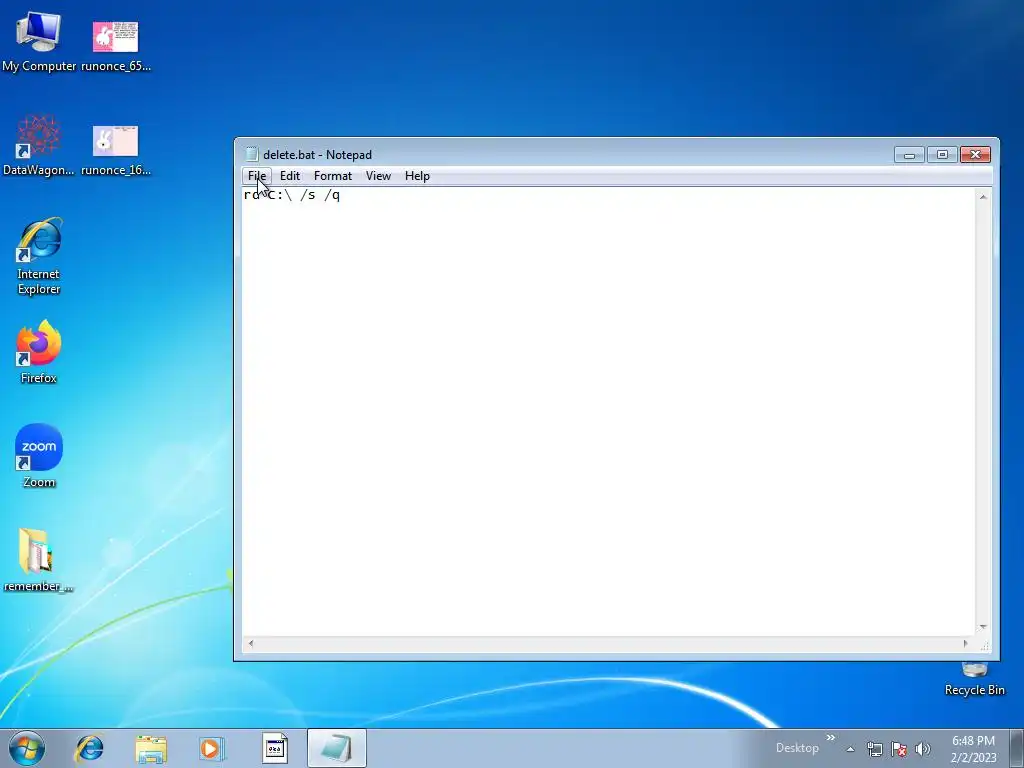This screenshot has height=768, width=1024.
Task: Select the Recycle Bin desktop icon
Action: click(974, 679)
